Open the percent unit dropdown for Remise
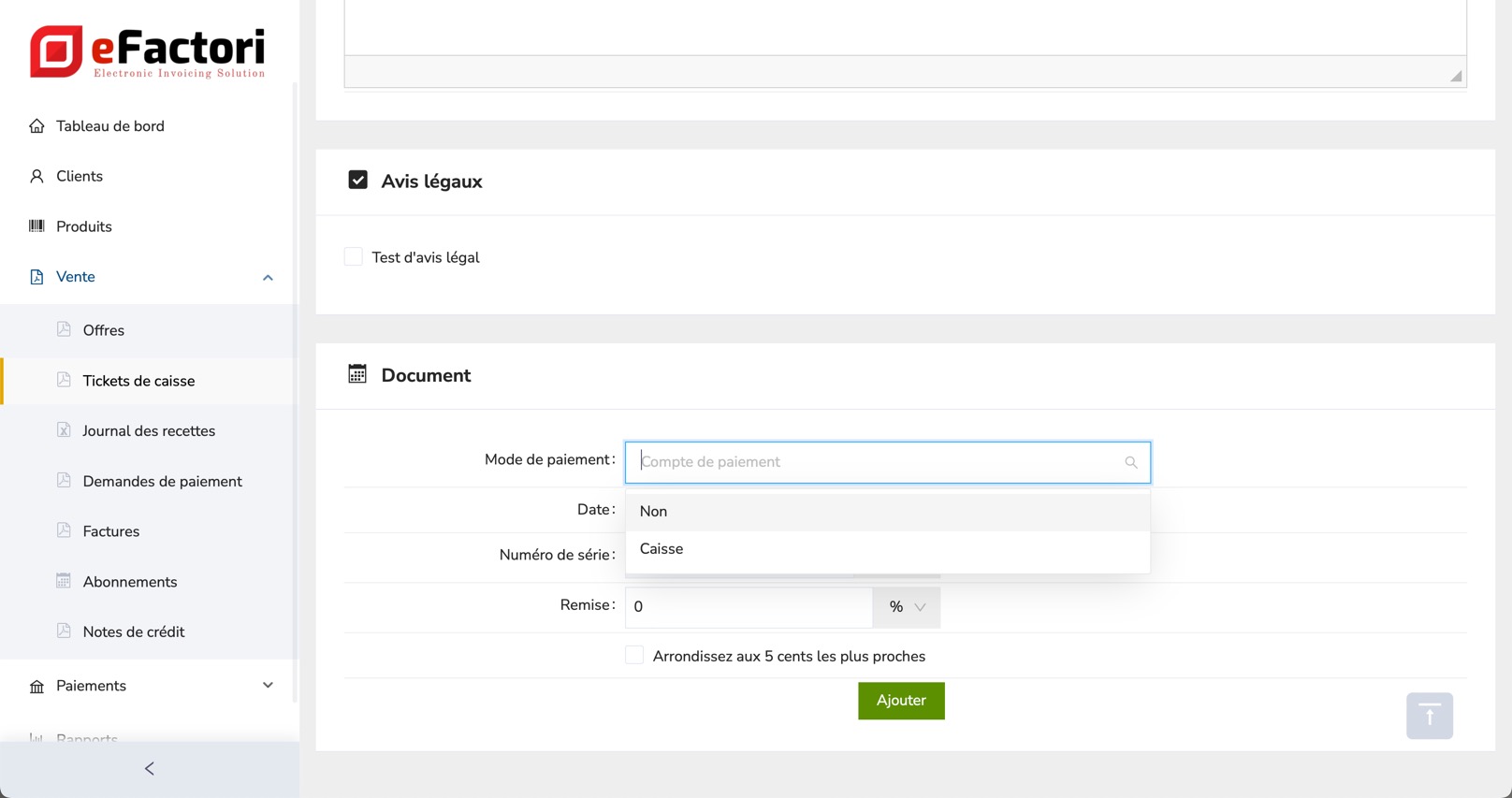 tap(906, 607)
